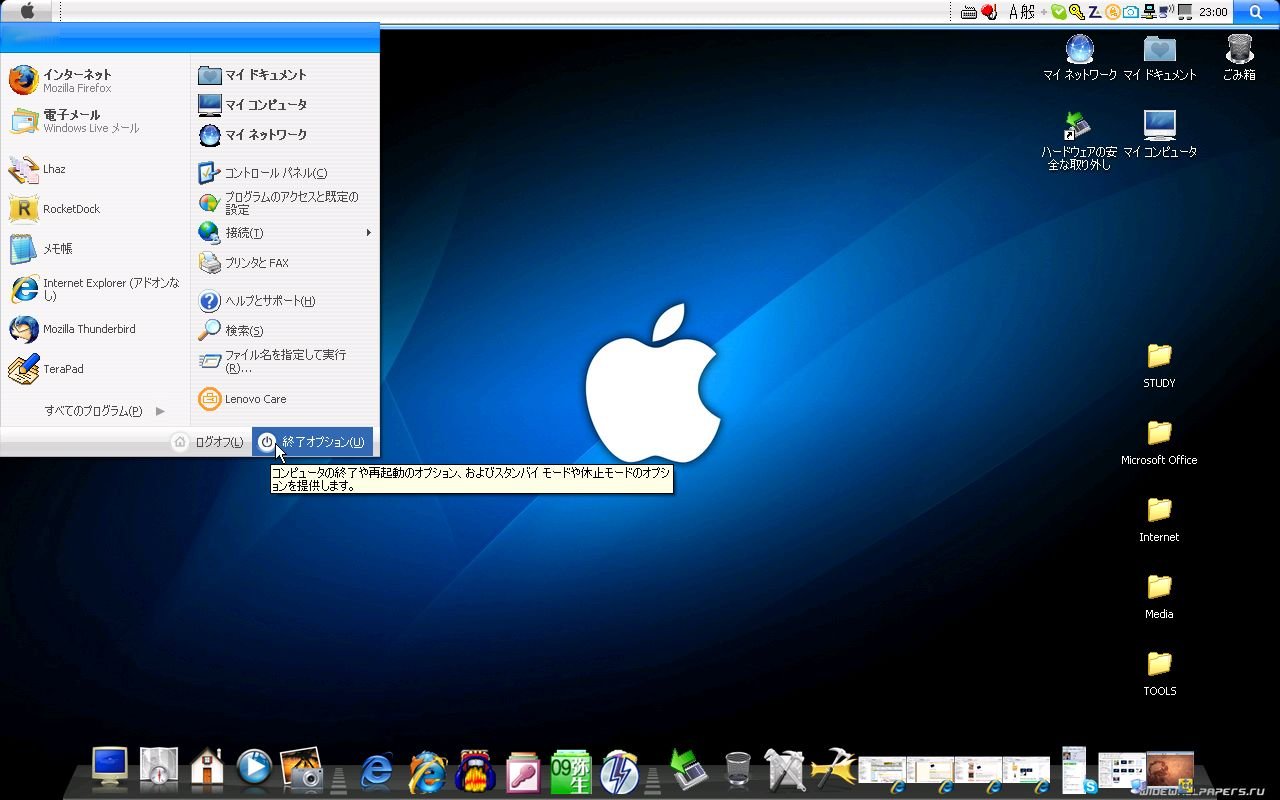Screen dimensions: 1280x800
Task: Click the house icon in the dock
Action: pyautogui.click(x=207, y=769)
